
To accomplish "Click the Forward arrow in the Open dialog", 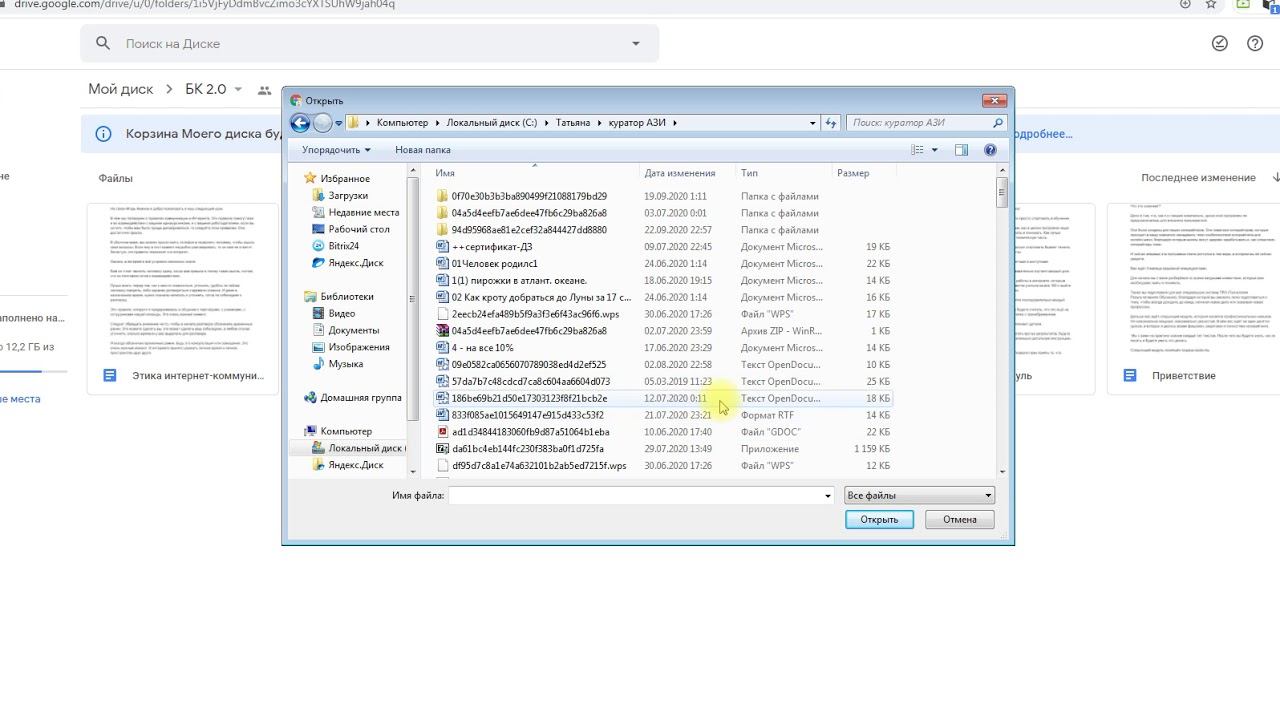I will (x=322, y=123).
